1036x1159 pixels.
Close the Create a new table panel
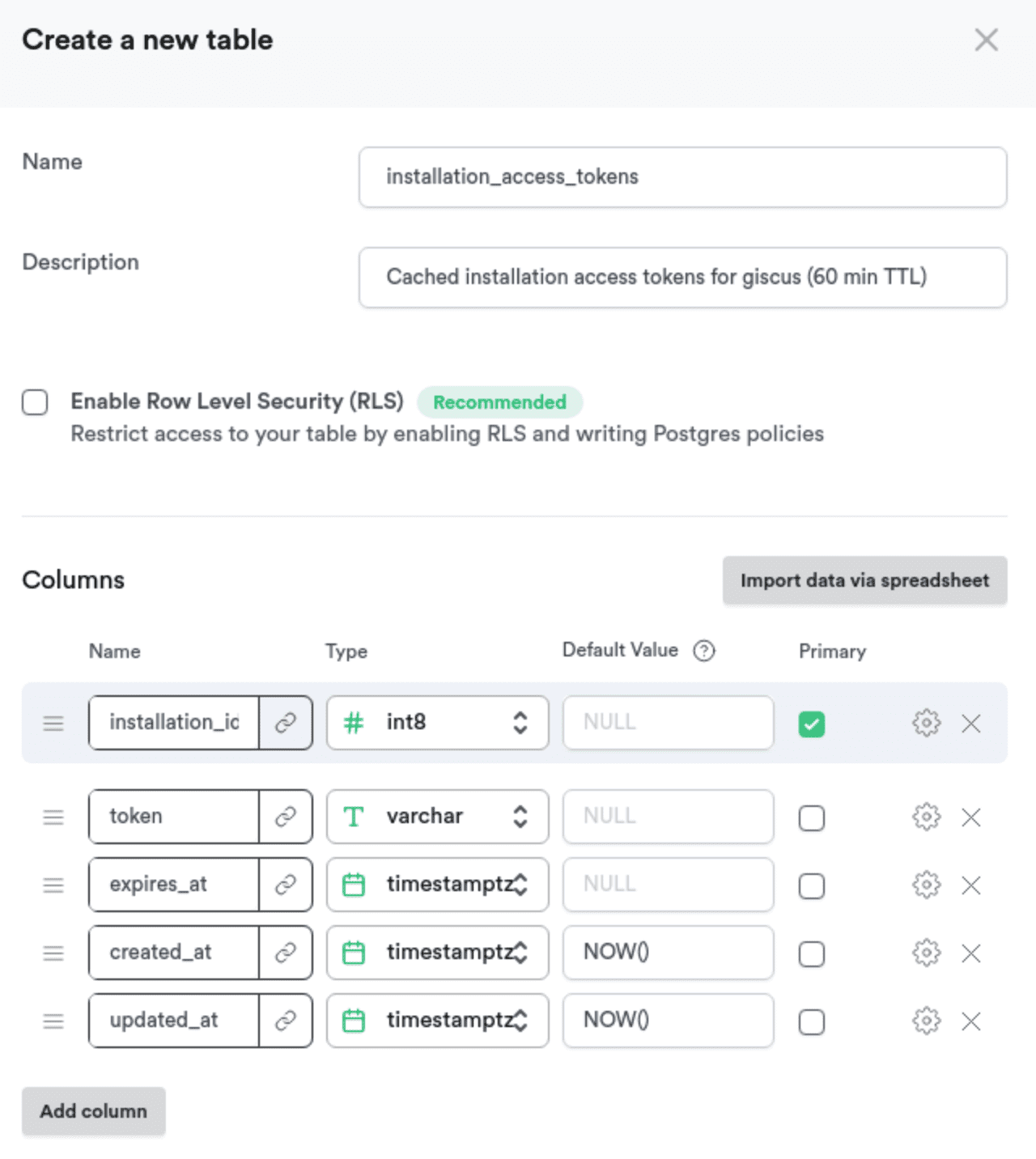pos(986,40)
